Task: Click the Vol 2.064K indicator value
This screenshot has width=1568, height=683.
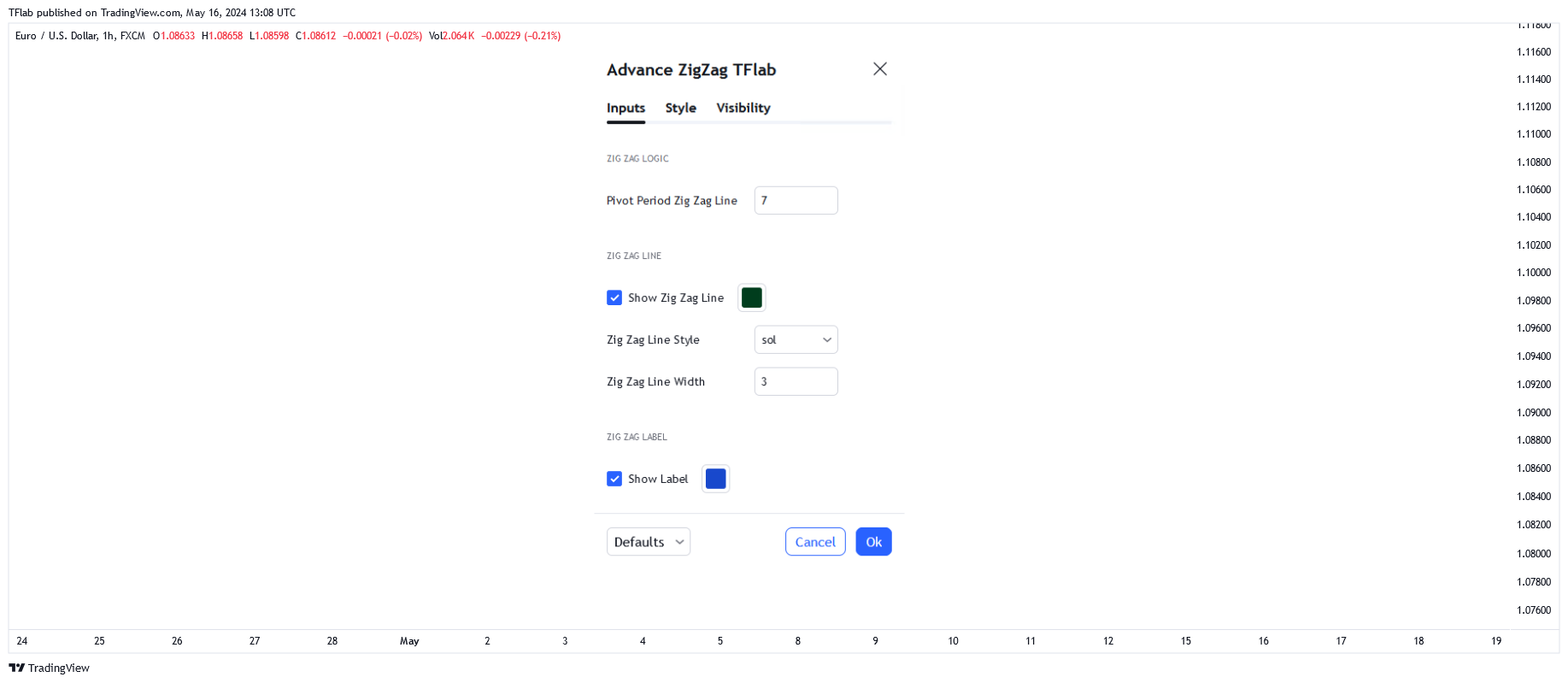Action: point(451,36)
